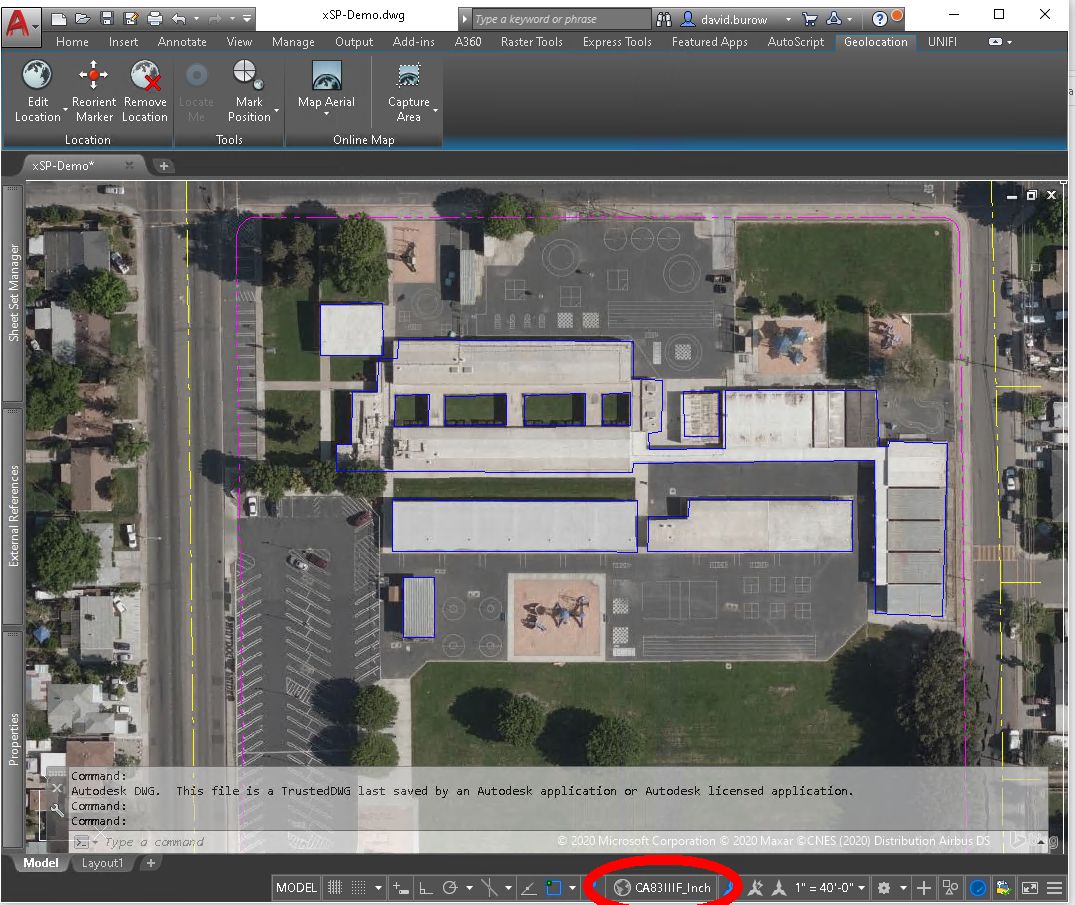This screenshot has height=905, width=1075.
Task: Add a new layout with plus button
Action: coord(151,862)
